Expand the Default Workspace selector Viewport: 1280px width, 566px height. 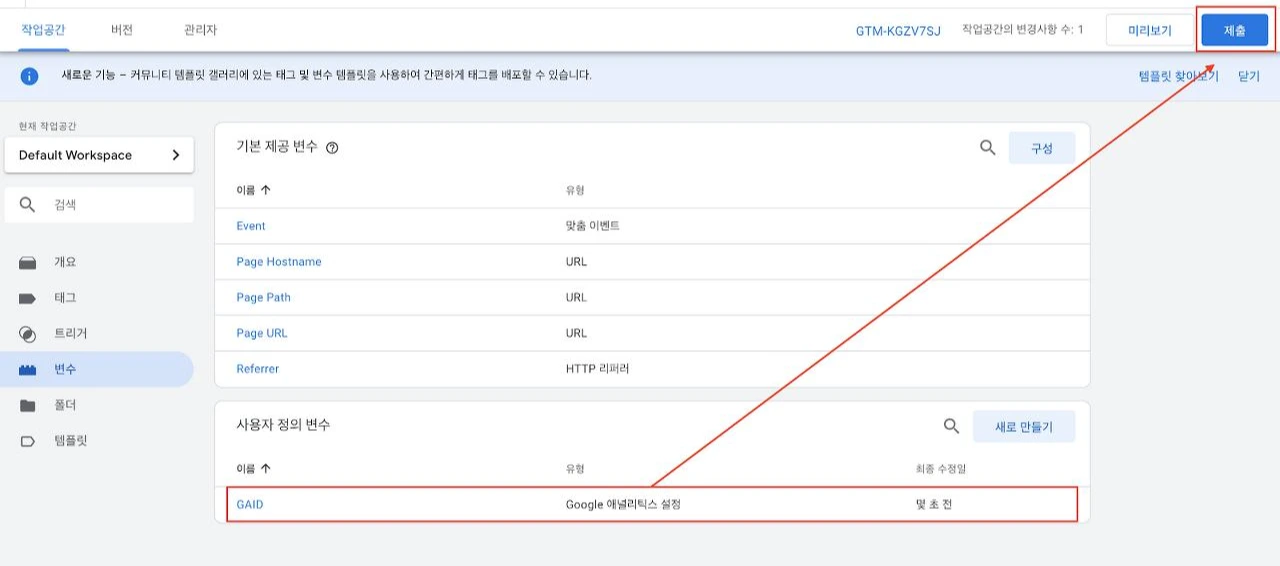(x=99, y=155)
